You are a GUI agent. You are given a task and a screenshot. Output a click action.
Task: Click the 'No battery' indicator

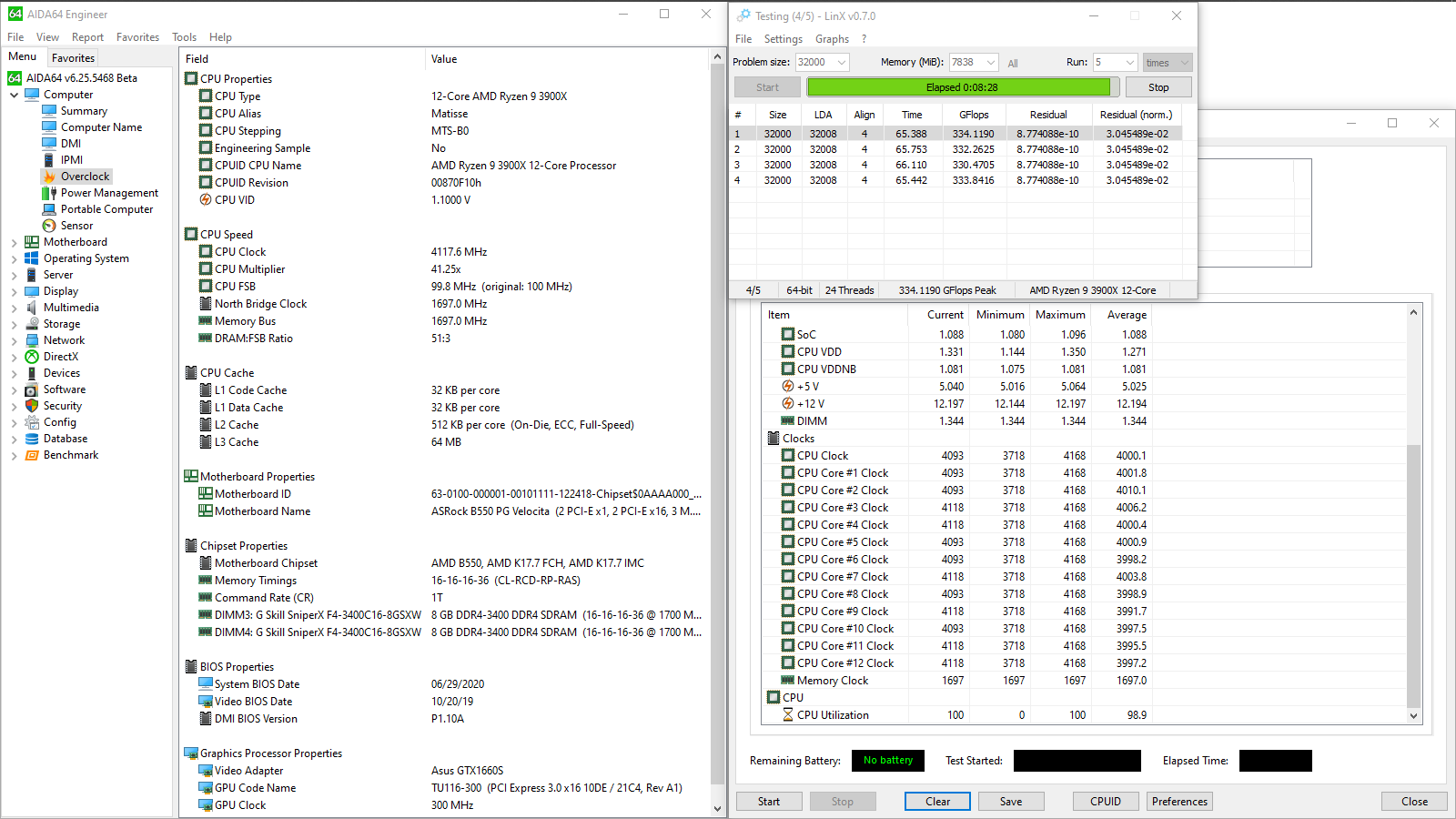click(888, 761)
